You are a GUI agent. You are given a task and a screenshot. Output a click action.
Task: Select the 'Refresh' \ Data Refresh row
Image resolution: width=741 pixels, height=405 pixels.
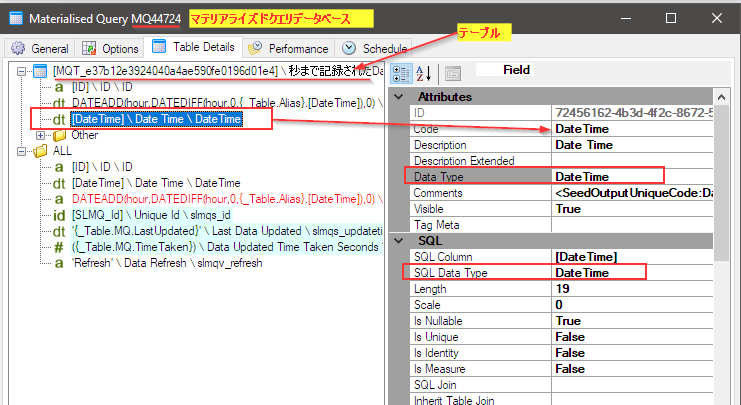coord(166,263)
